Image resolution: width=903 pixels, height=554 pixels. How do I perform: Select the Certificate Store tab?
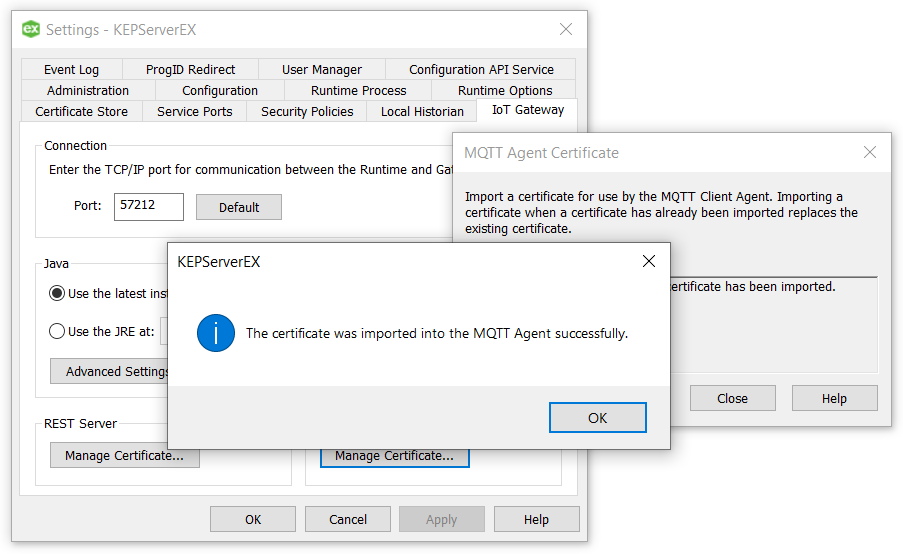[82, 111]
